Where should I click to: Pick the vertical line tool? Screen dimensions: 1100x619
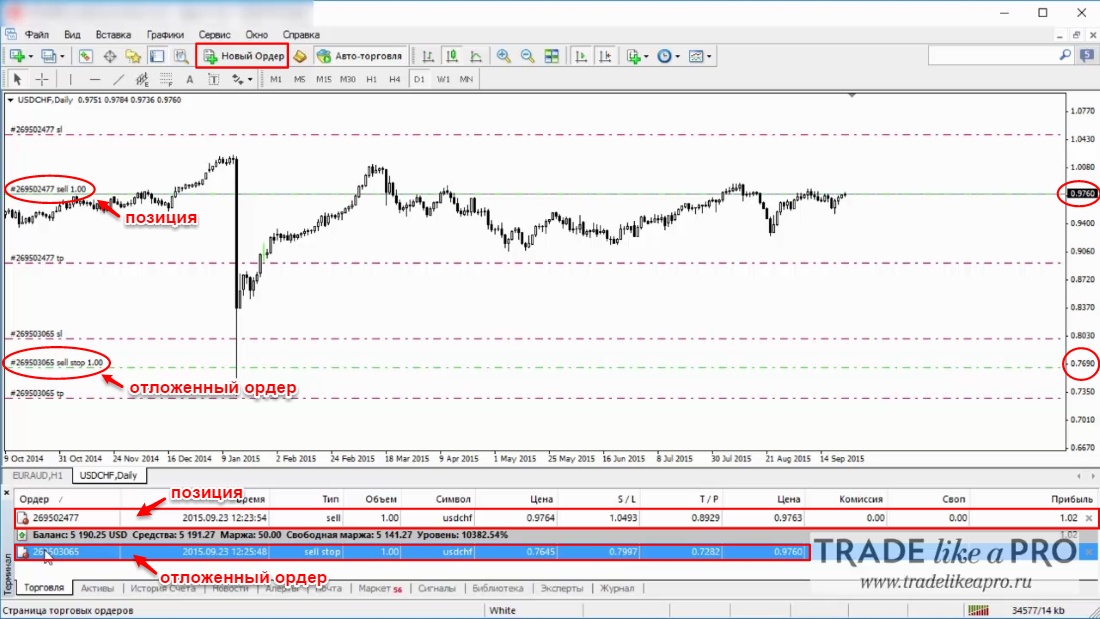click(70, 79)
